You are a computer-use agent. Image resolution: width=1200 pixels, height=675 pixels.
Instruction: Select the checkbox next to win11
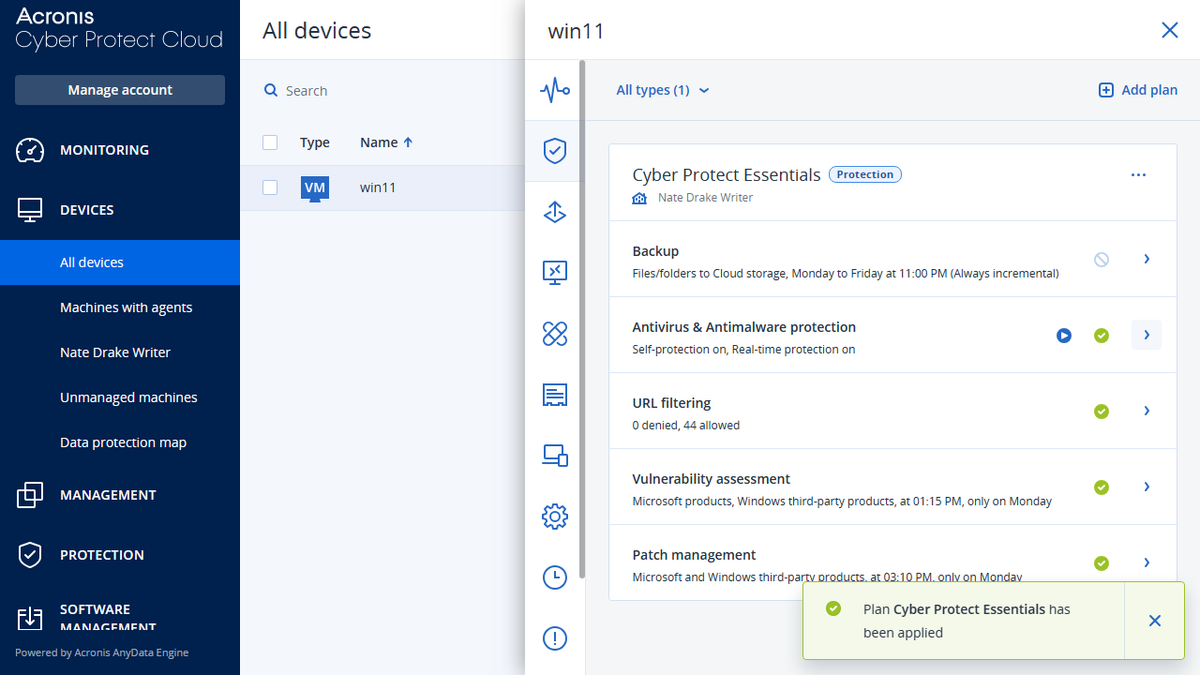click(x=270, y=189)
